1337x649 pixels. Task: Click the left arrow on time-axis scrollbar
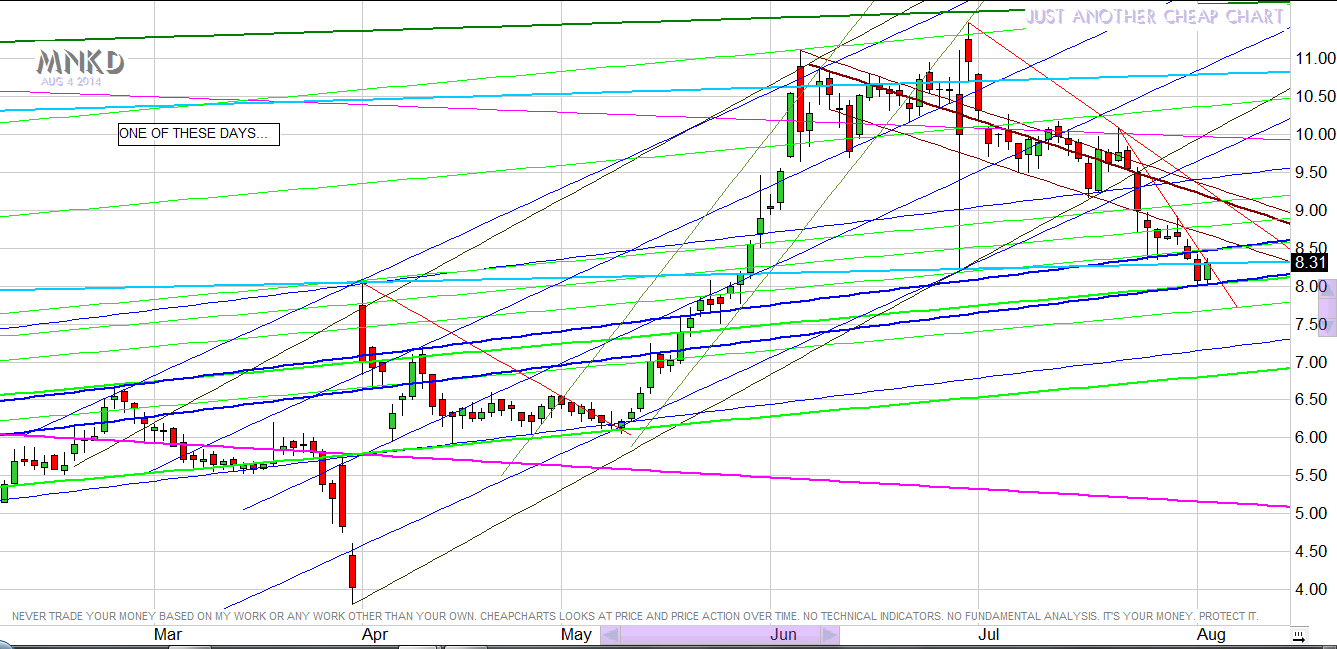pos(610,635)
